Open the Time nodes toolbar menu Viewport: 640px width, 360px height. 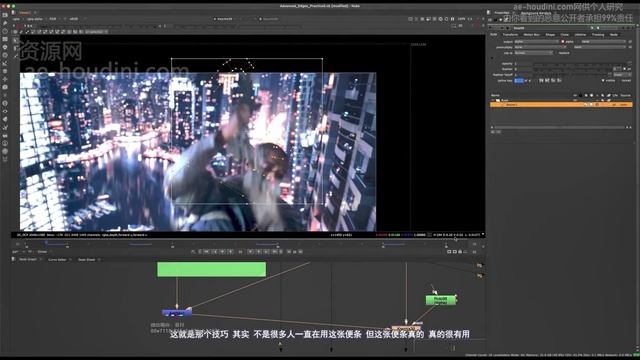click(5, 31)
